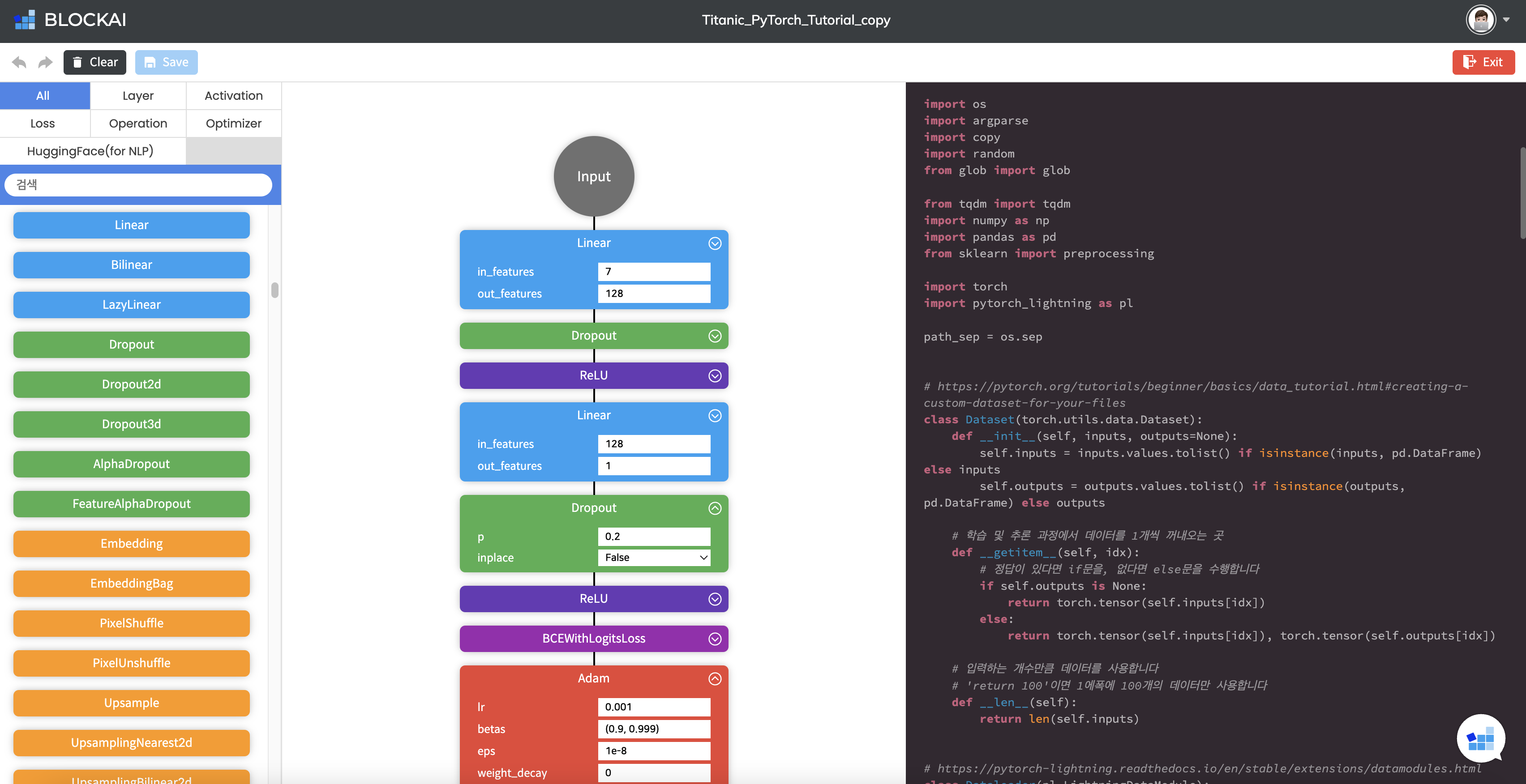Open the chat assistant bubble icon
The height and width of the screenshot is (784, 1526).
(x=1480, y=738)
